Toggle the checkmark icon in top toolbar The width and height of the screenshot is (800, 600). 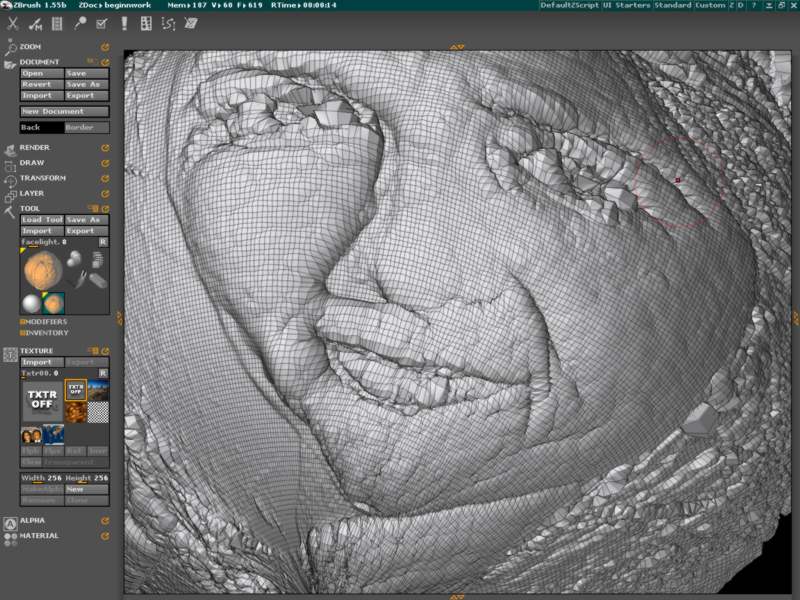(101, 23)
